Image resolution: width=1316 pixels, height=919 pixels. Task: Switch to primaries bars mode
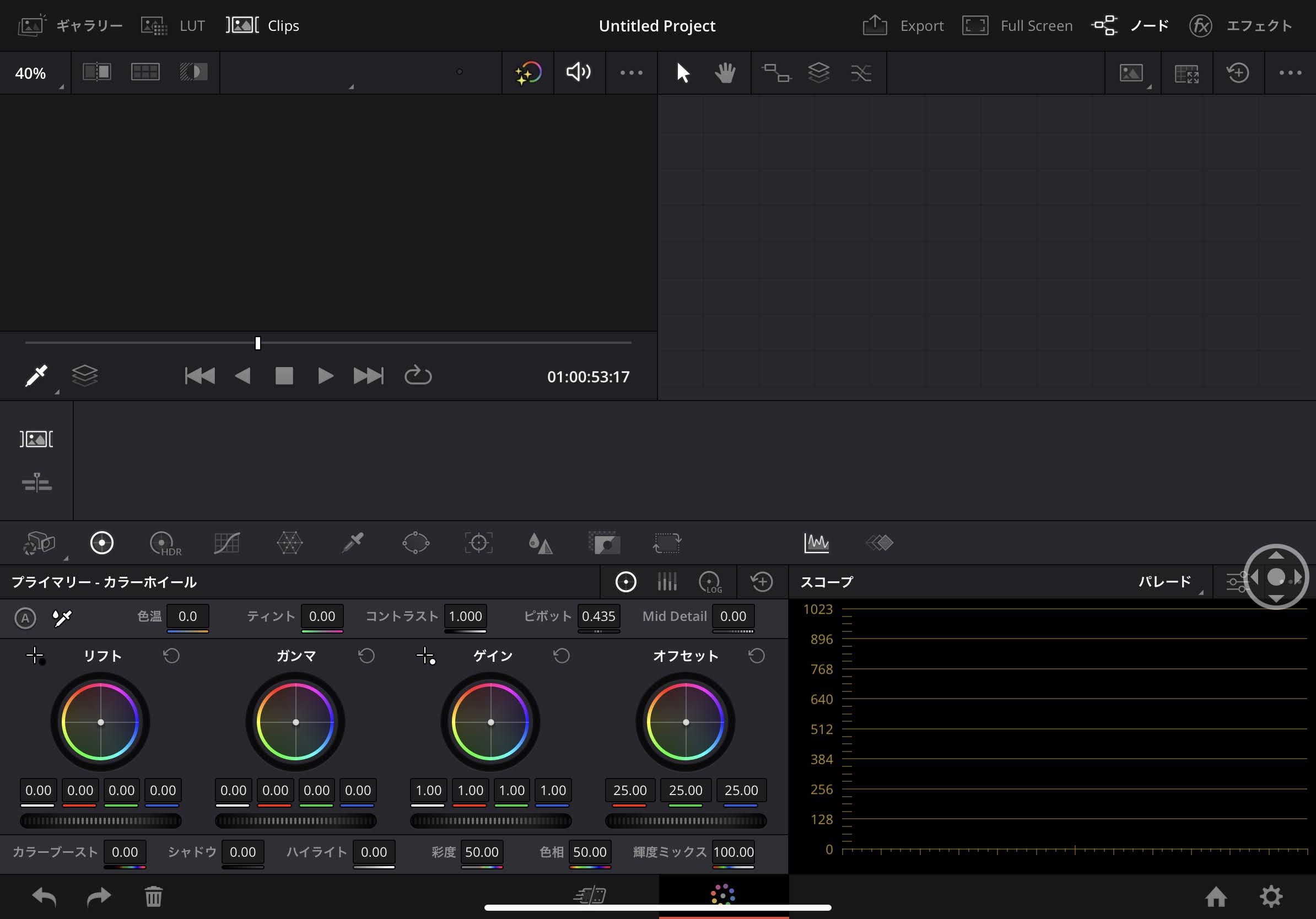coord(667,582)
